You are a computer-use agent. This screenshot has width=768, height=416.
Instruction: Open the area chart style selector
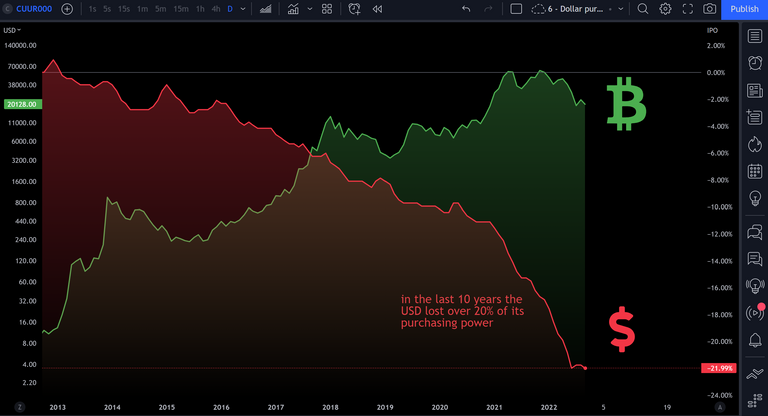coord(265,9)
